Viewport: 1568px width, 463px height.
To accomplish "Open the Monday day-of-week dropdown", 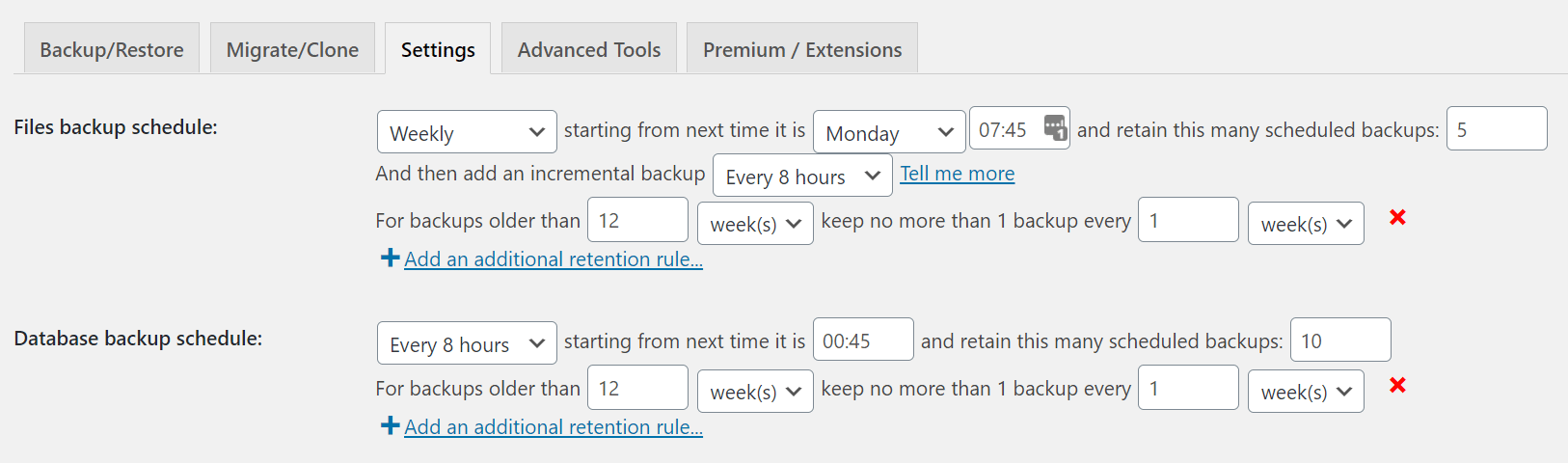I will click(889, 132).
